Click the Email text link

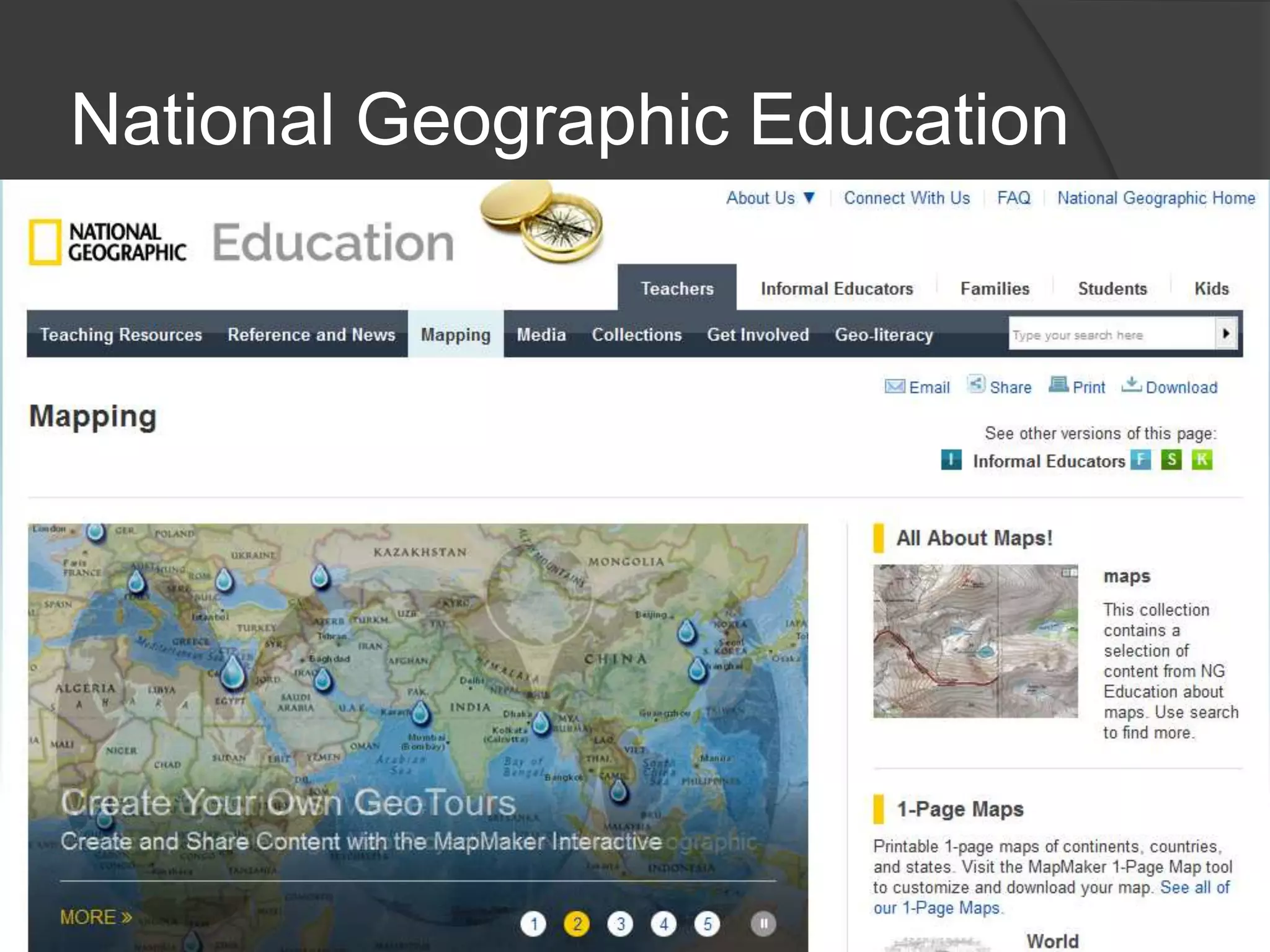pos(929,387)
